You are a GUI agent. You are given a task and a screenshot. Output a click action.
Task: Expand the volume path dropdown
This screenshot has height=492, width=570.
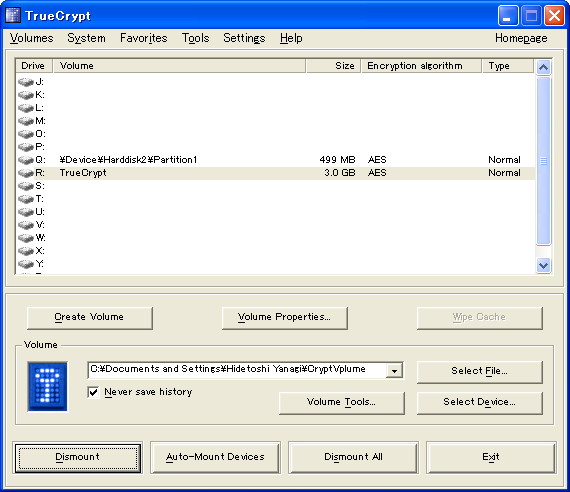[x=394, y=371]
